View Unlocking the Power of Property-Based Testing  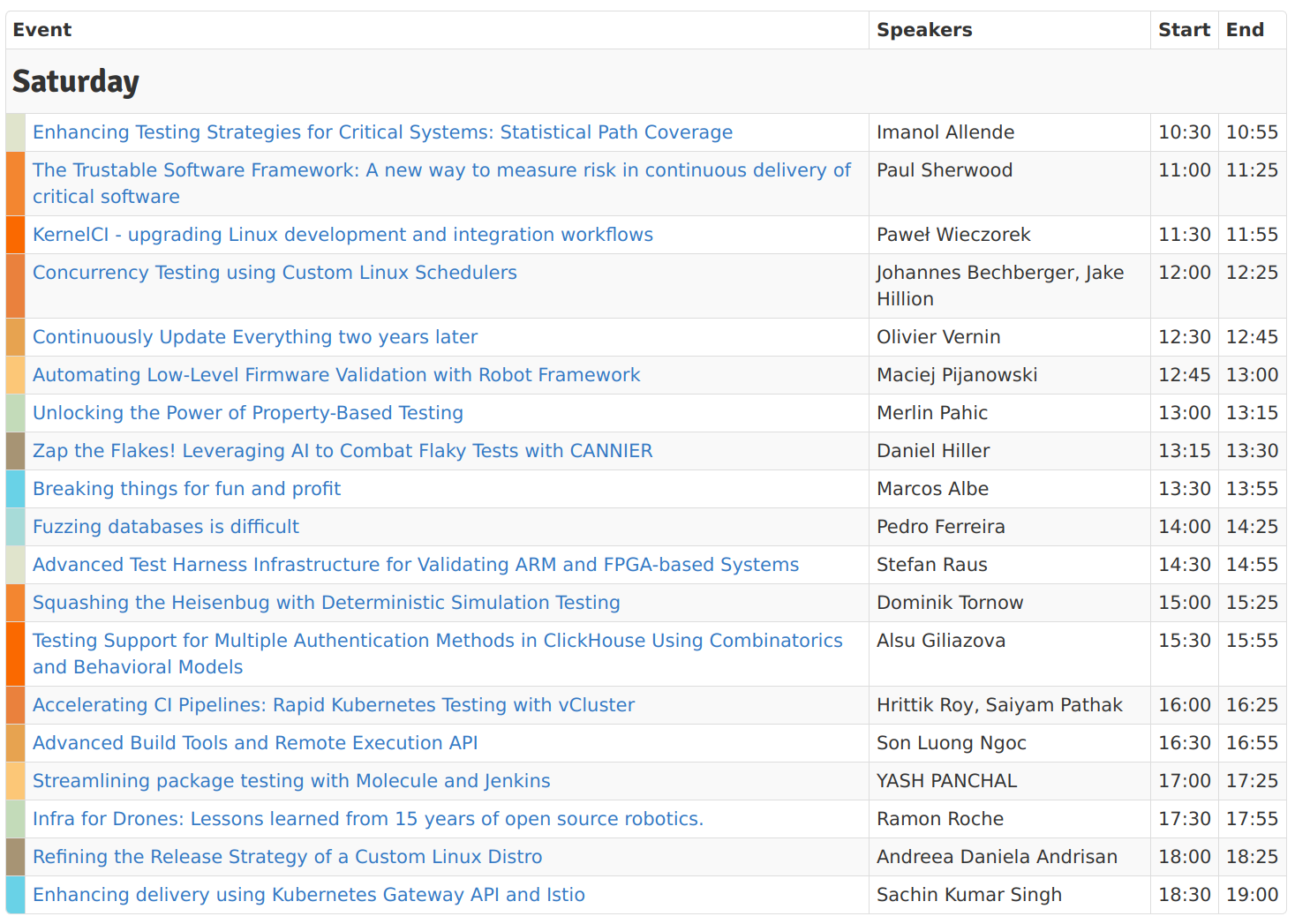pos(248,413)
